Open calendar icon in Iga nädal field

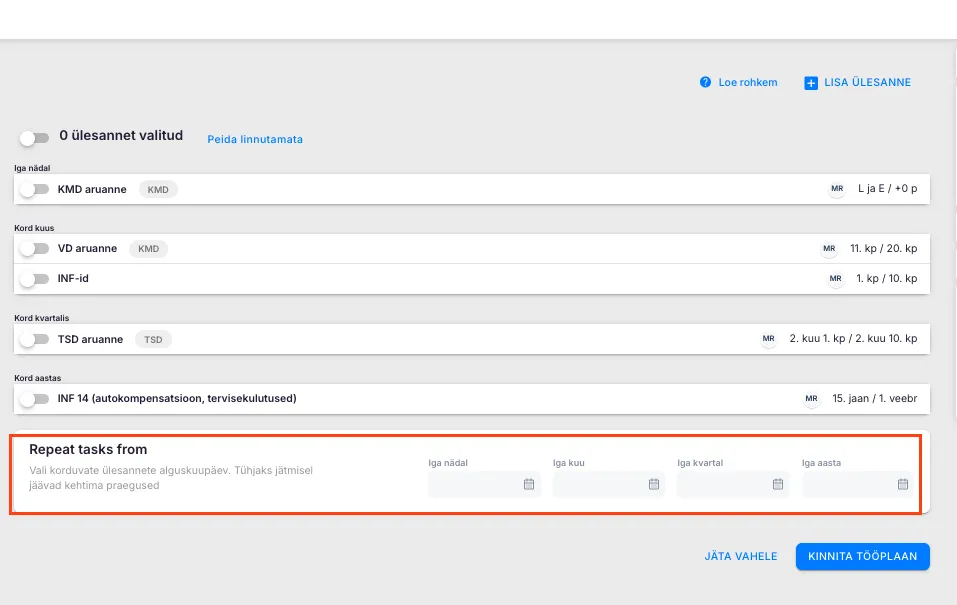pyautogui.click(x=529, y=484)
